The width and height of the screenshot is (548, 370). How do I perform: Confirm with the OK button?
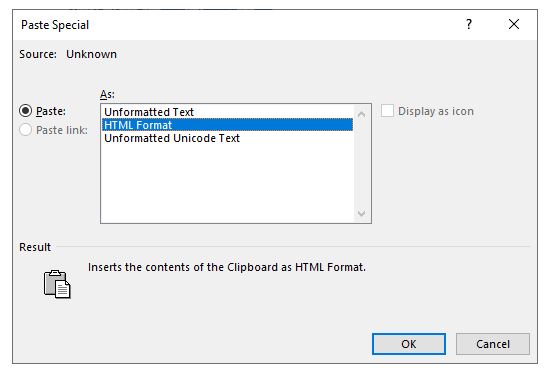point(409,344)
